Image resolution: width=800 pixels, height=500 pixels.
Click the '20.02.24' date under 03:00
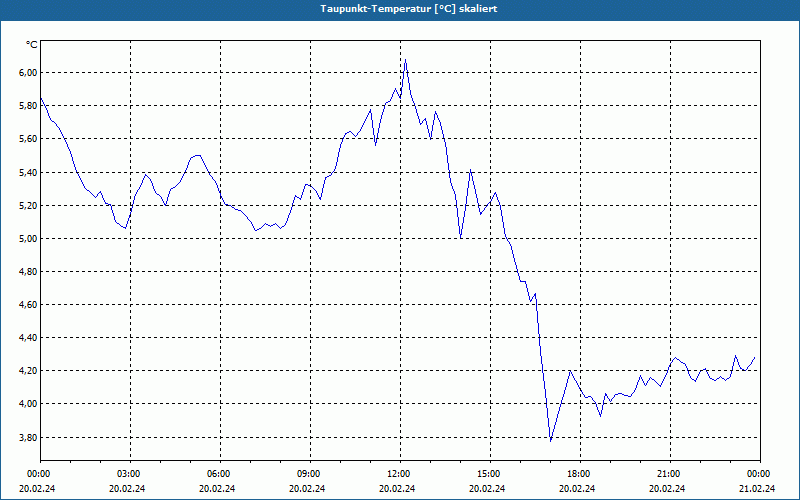point(128,488)
